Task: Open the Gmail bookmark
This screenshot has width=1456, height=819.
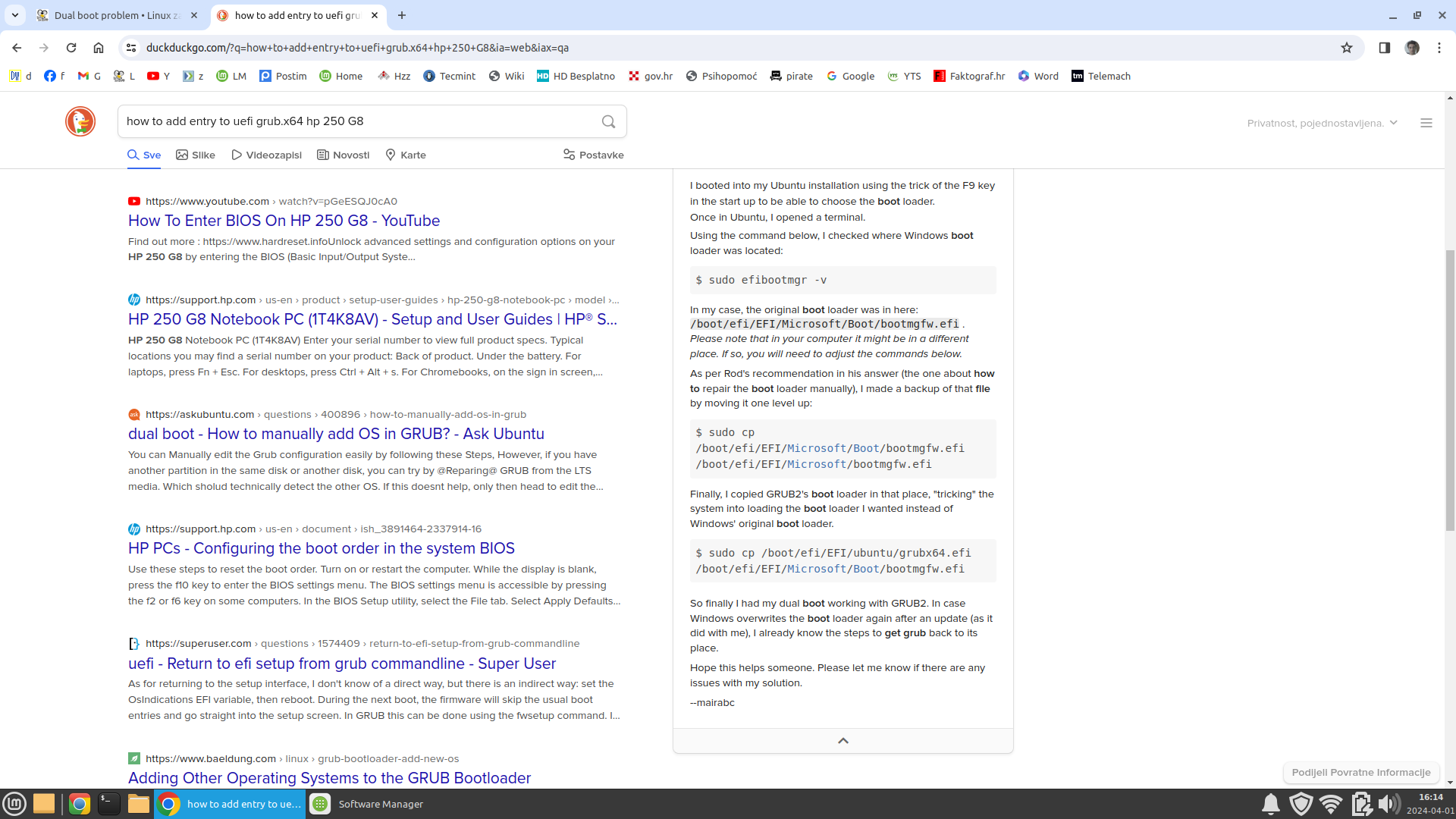Action: (89, 76)
